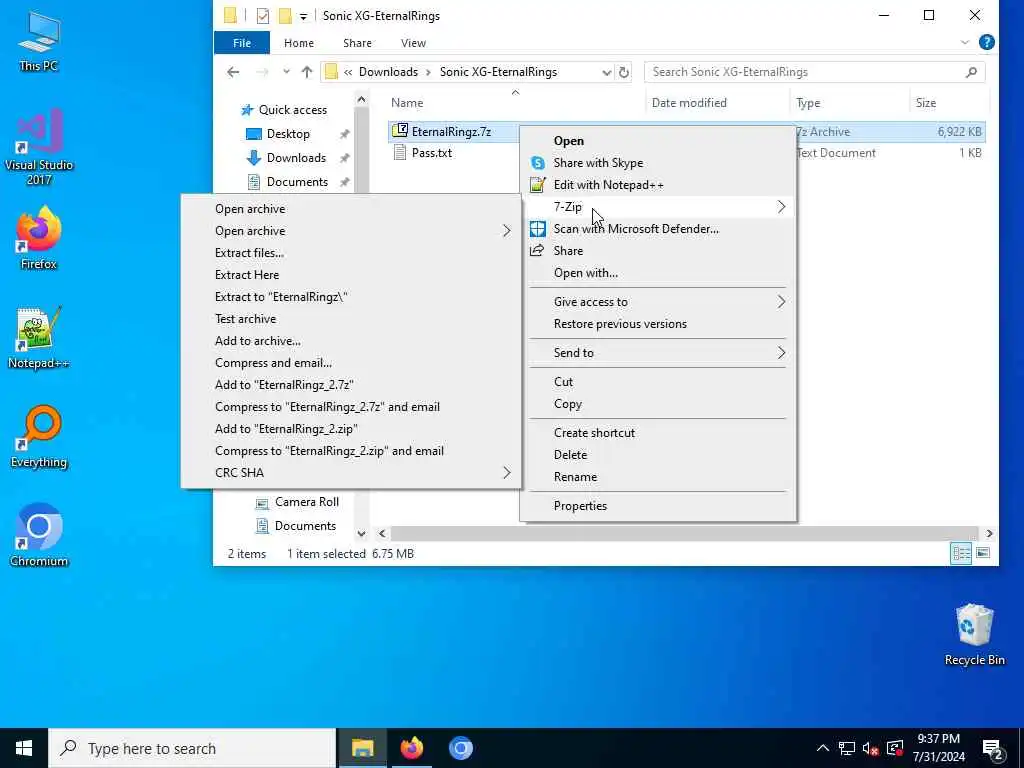Image resolution: width=1024 pixels, height=768 pixels.
Task: Click the muted volume tray icon
Action: click(870, 748)
